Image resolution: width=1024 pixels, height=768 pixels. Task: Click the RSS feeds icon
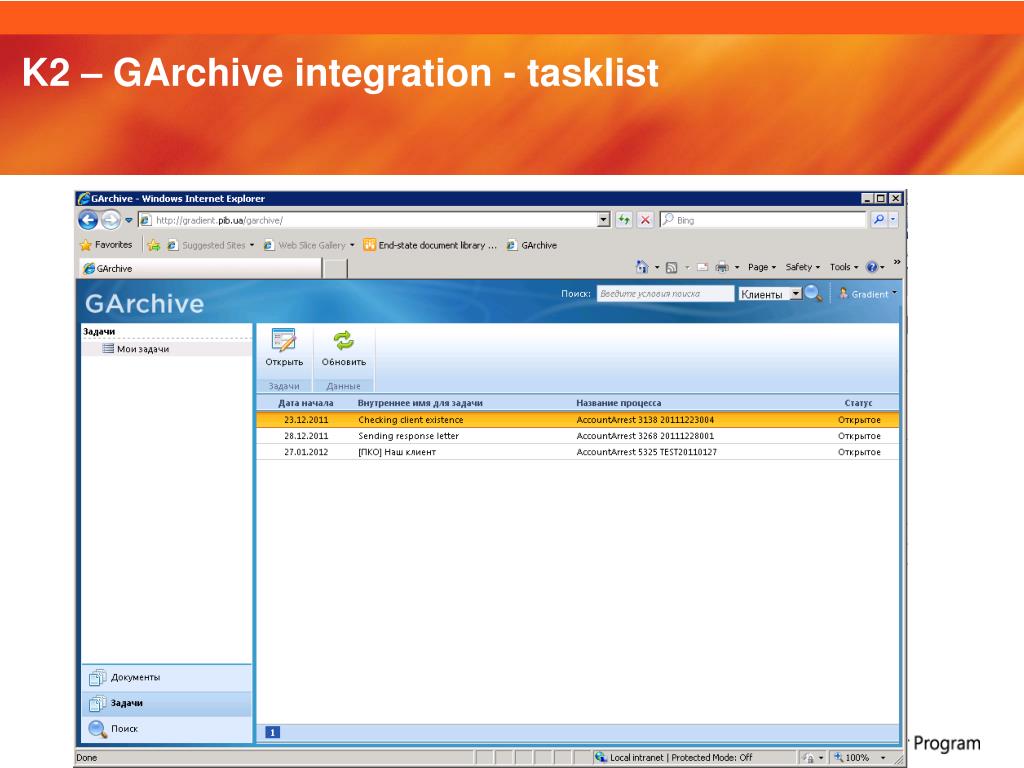coord(671,267)
